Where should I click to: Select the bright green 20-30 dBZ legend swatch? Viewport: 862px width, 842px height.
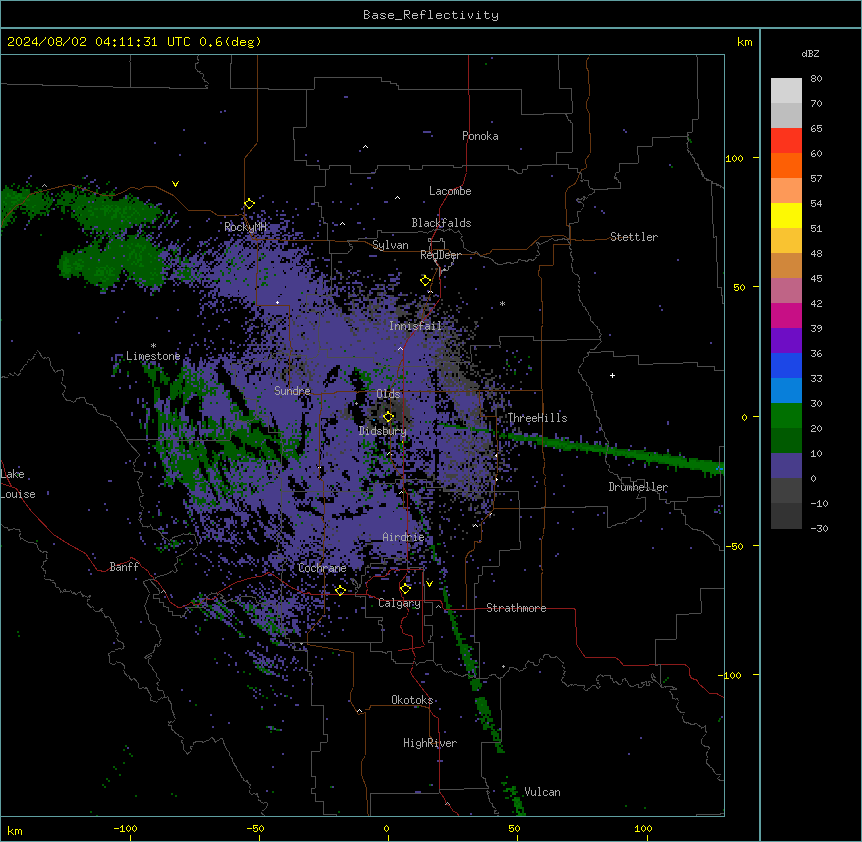click(x=786, y=416)
